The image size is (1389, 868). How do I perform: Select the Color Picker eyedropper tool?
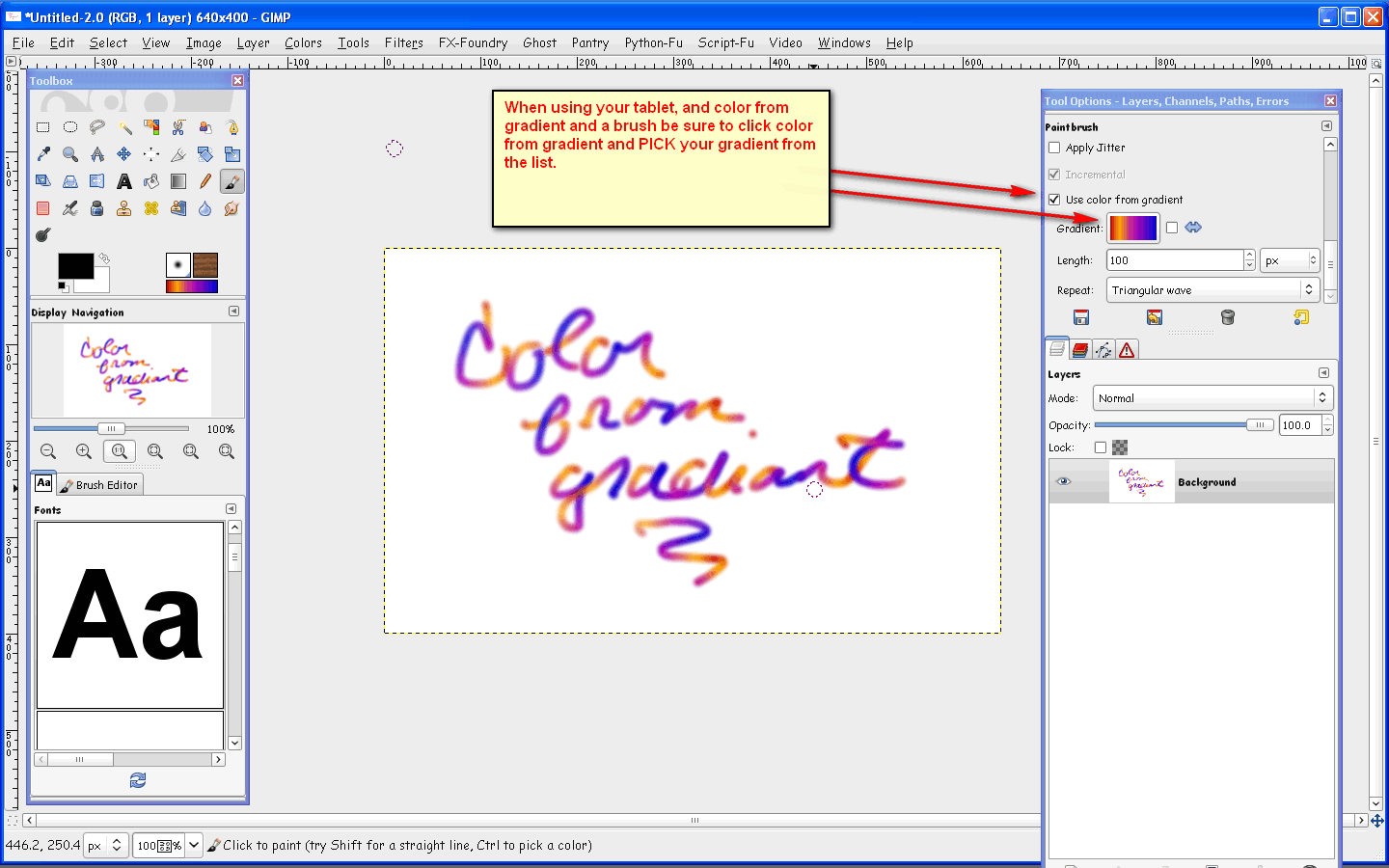click(43, 154)
